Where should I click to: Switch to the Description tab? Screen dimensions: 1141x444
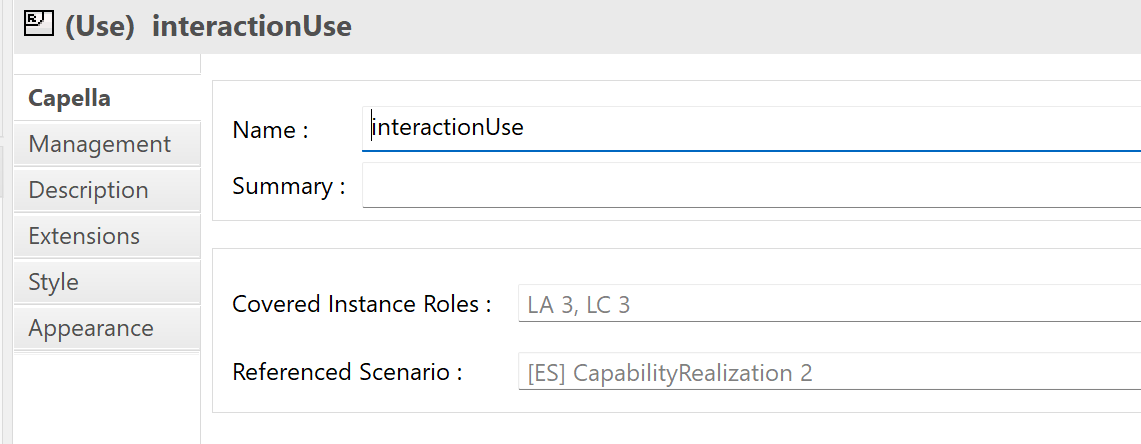click(x=89, y=190)
